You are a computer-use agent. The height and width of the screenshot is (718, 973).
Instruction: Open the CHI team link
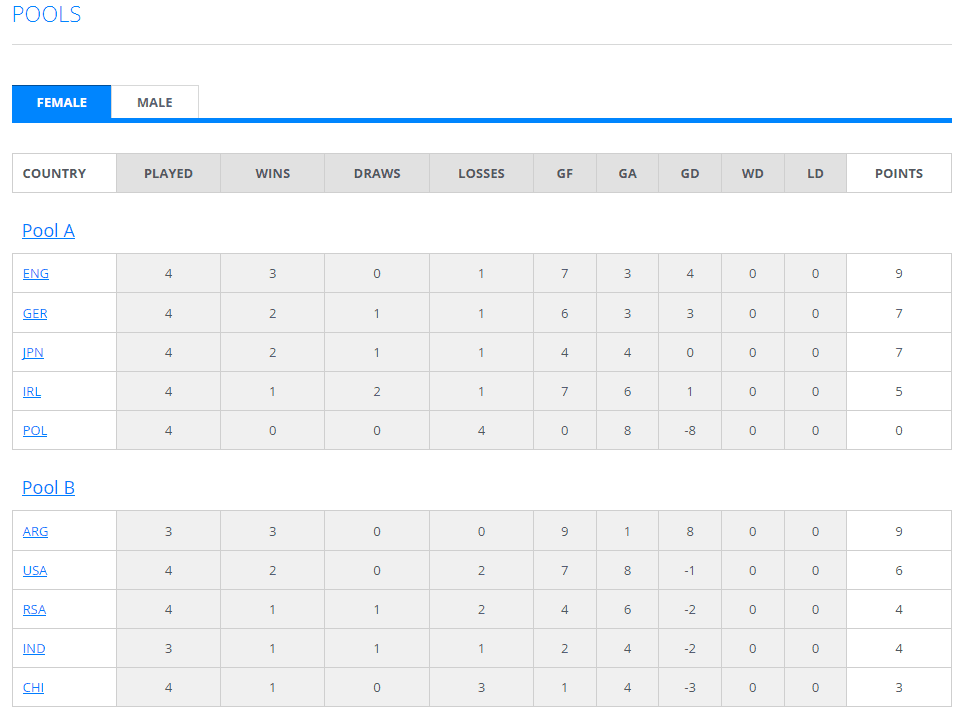click(x=33, y=688)
